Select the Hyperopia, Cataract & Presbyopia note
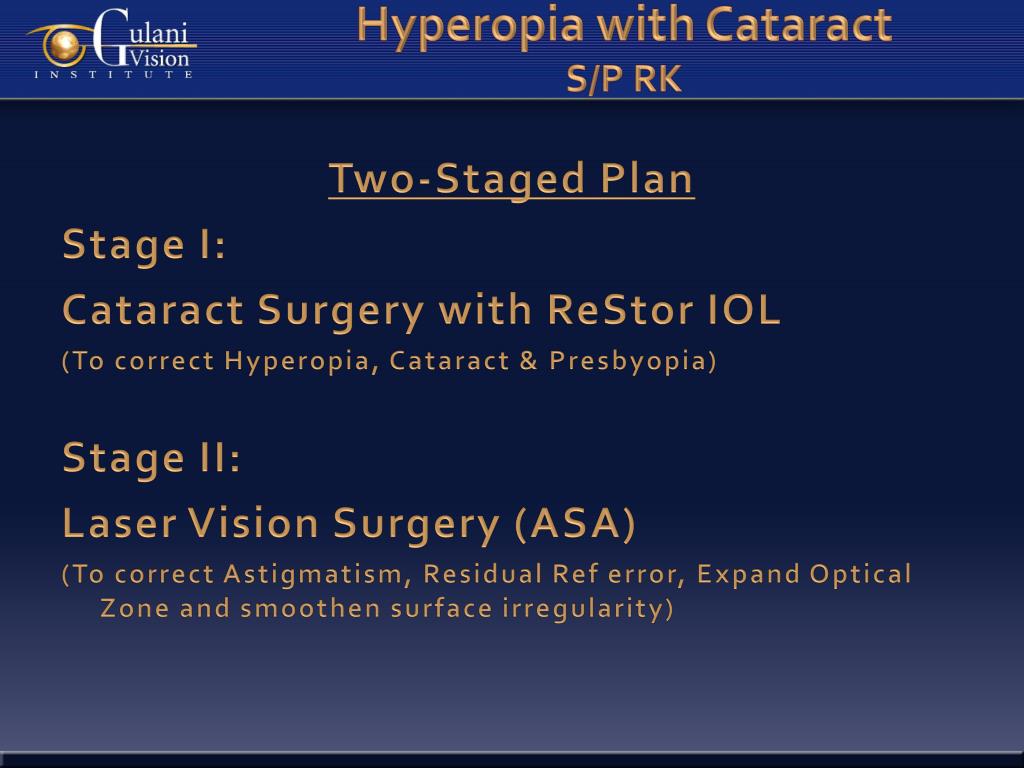The image size is (1024, 768). 389,361
